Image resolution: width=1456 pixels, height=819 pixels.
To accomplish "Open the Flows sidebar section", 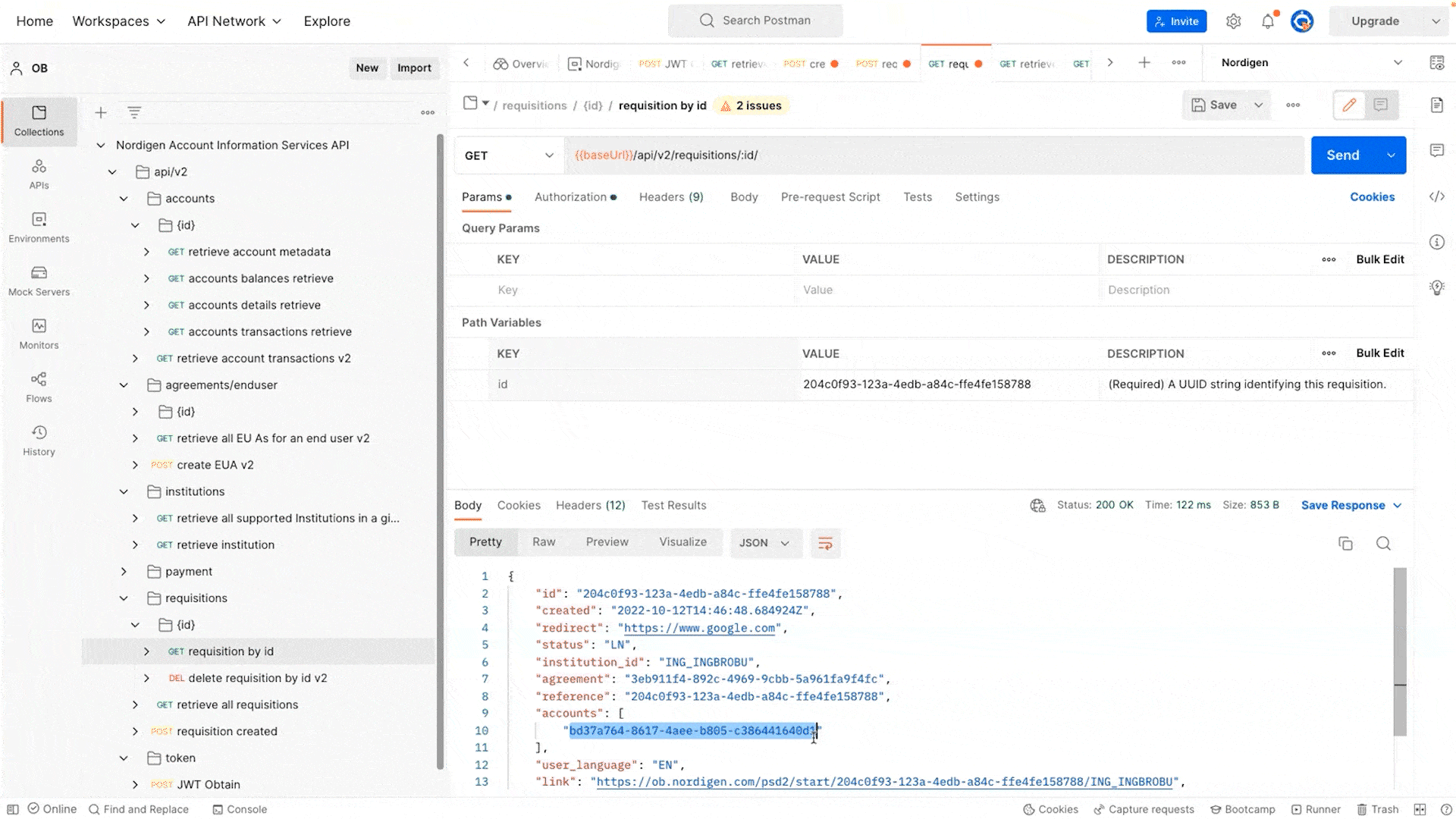I will pos(39,387).
